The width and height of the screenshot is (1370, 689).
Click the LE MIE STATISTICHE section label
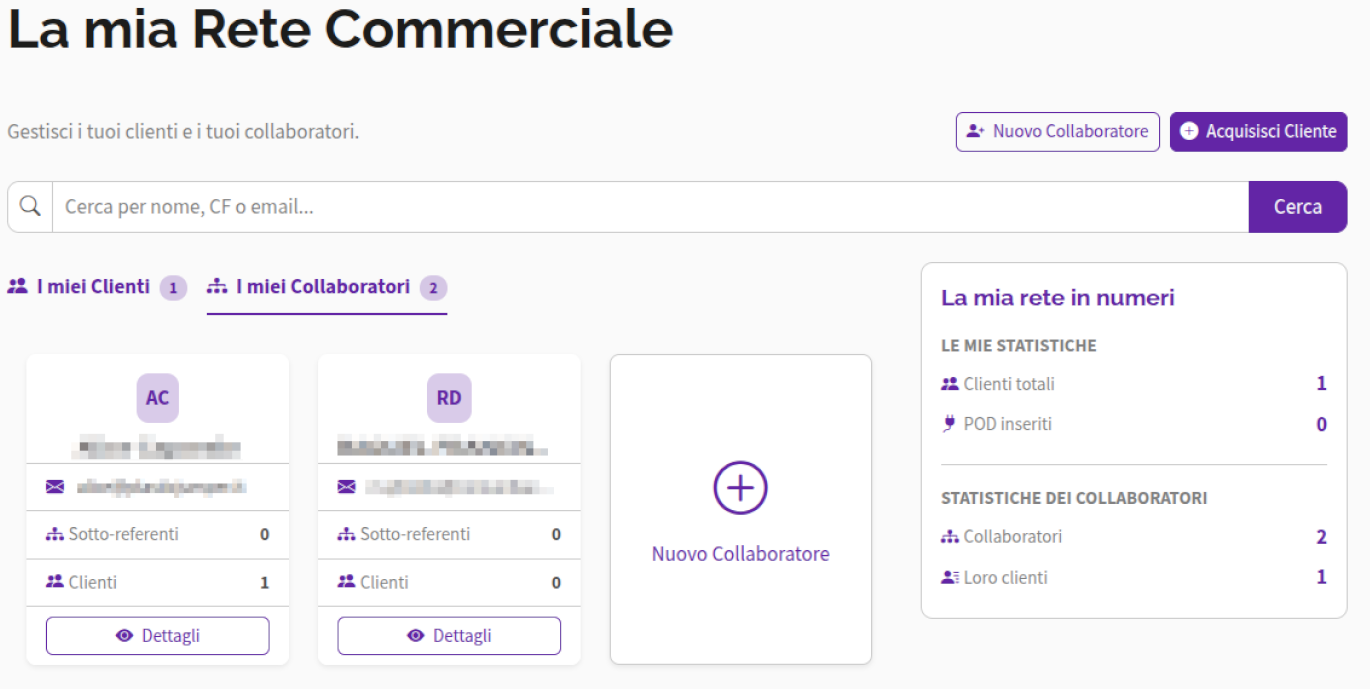[x=1019, y=346]
